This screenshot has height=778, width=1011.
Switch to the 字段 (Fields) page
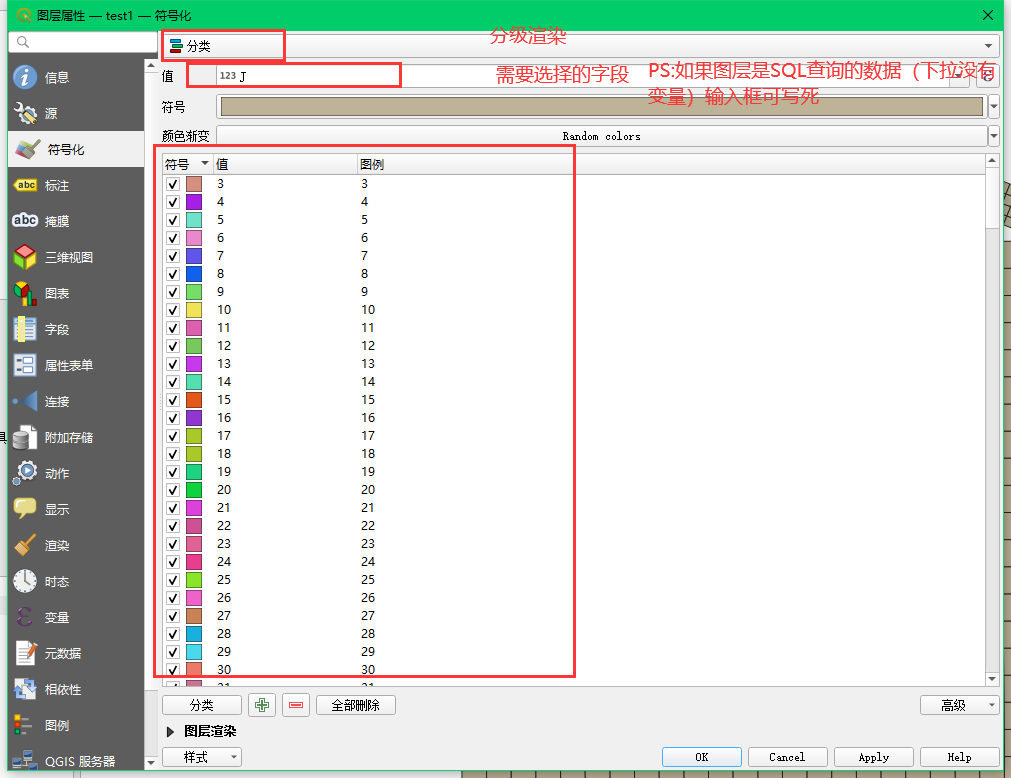56,330
